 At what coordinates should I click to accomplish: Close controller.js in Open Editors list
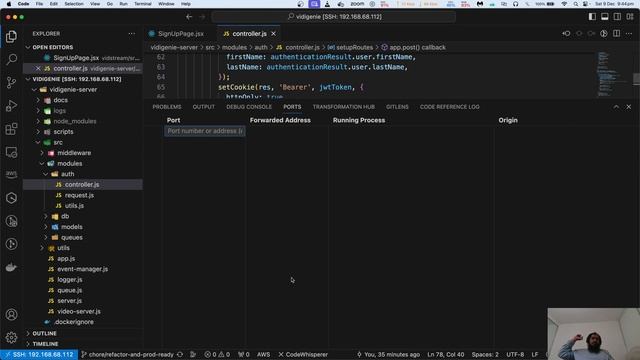38,69
